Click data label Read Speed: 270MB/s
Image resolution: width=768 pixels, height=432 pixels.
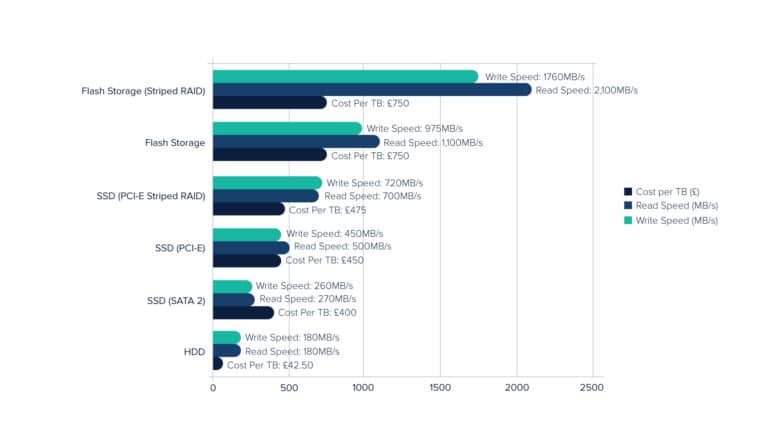click(308, 299)
